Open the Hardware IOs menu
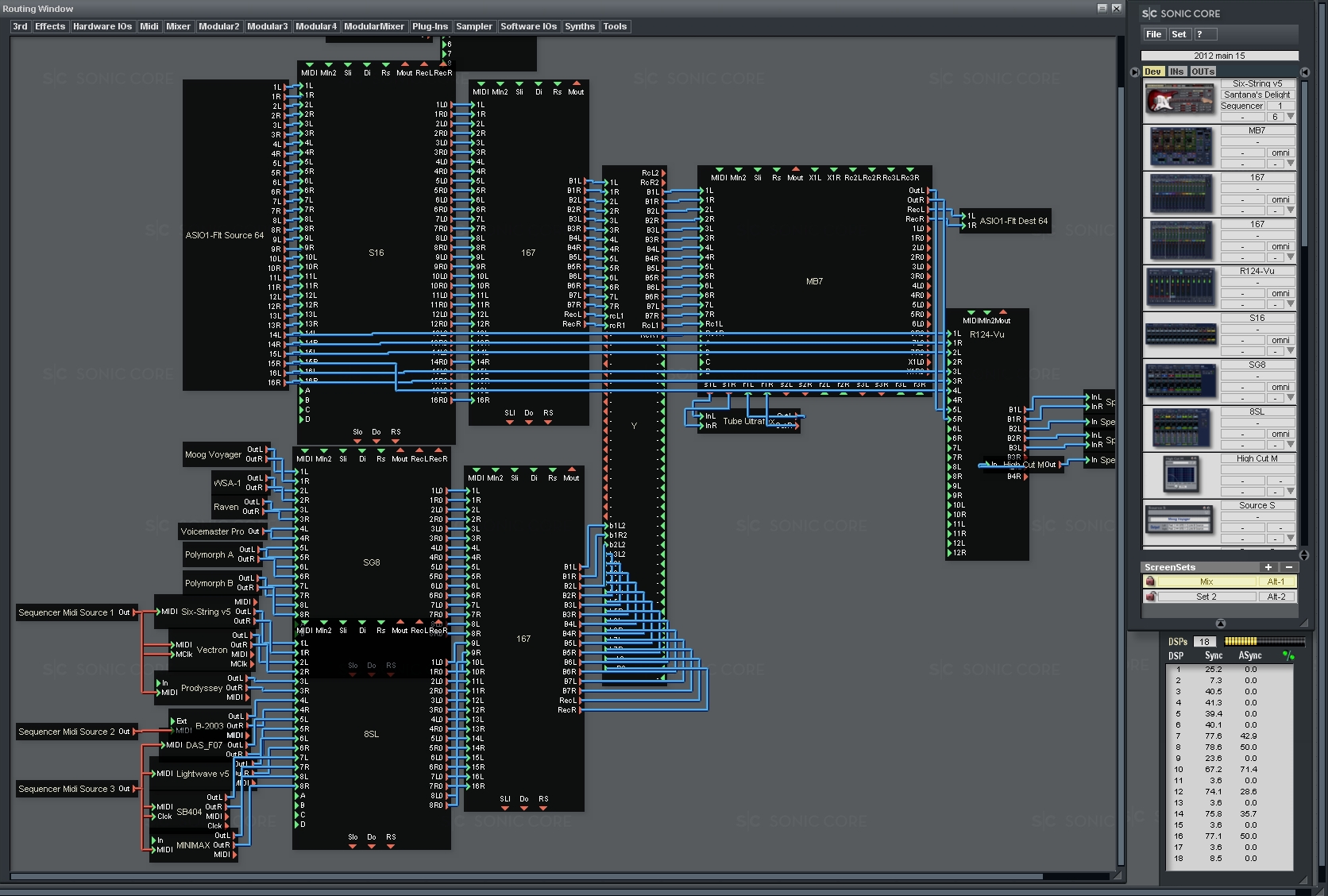The height and width of the screenshot is (896, 1328). [x=102, y=26]
